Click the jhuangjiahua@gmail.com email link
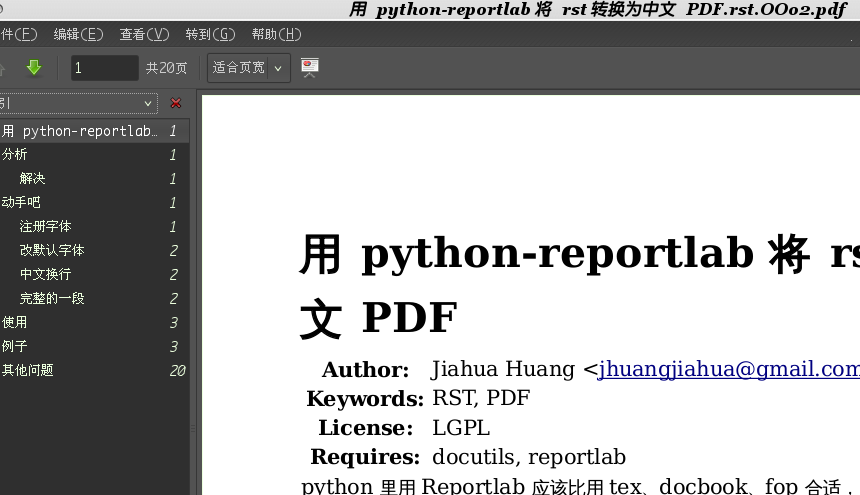Screen dimensions: 860x495 coord(728,369)
